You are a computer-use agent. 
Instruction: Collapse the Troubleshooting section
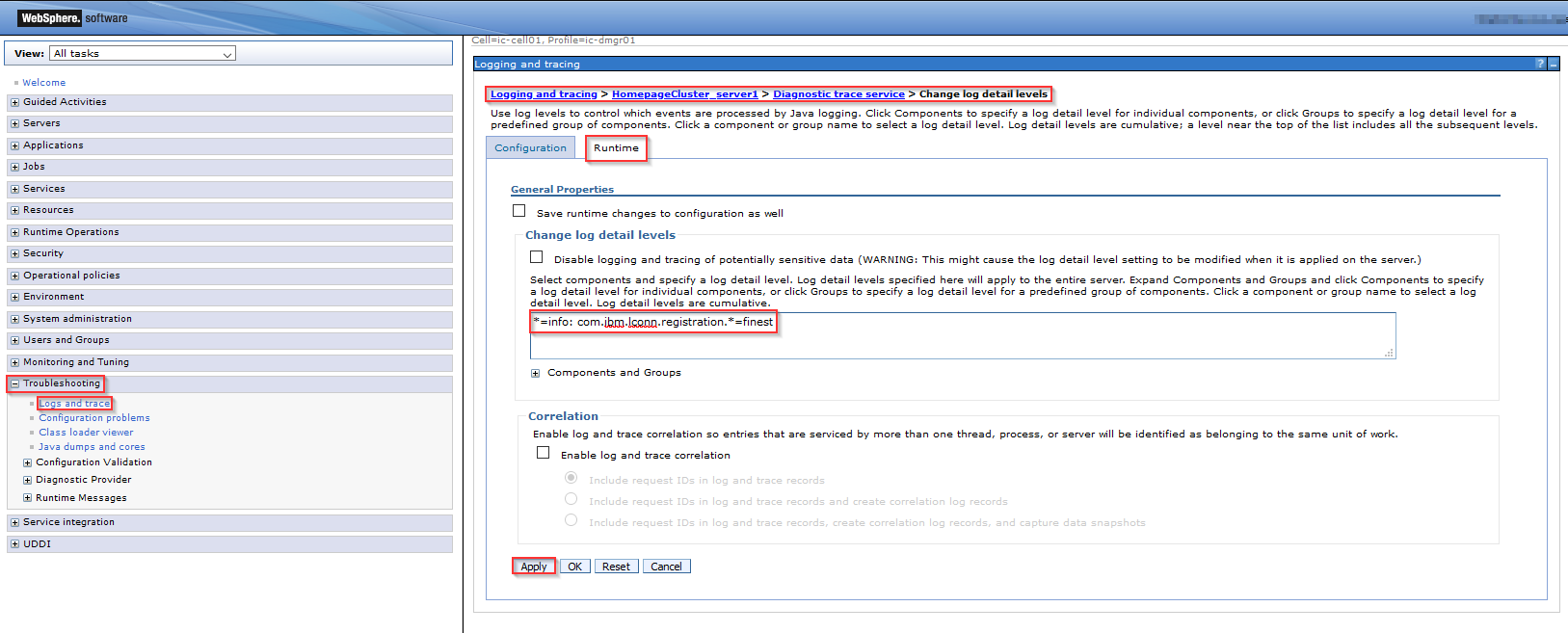(x=14, y=383)
